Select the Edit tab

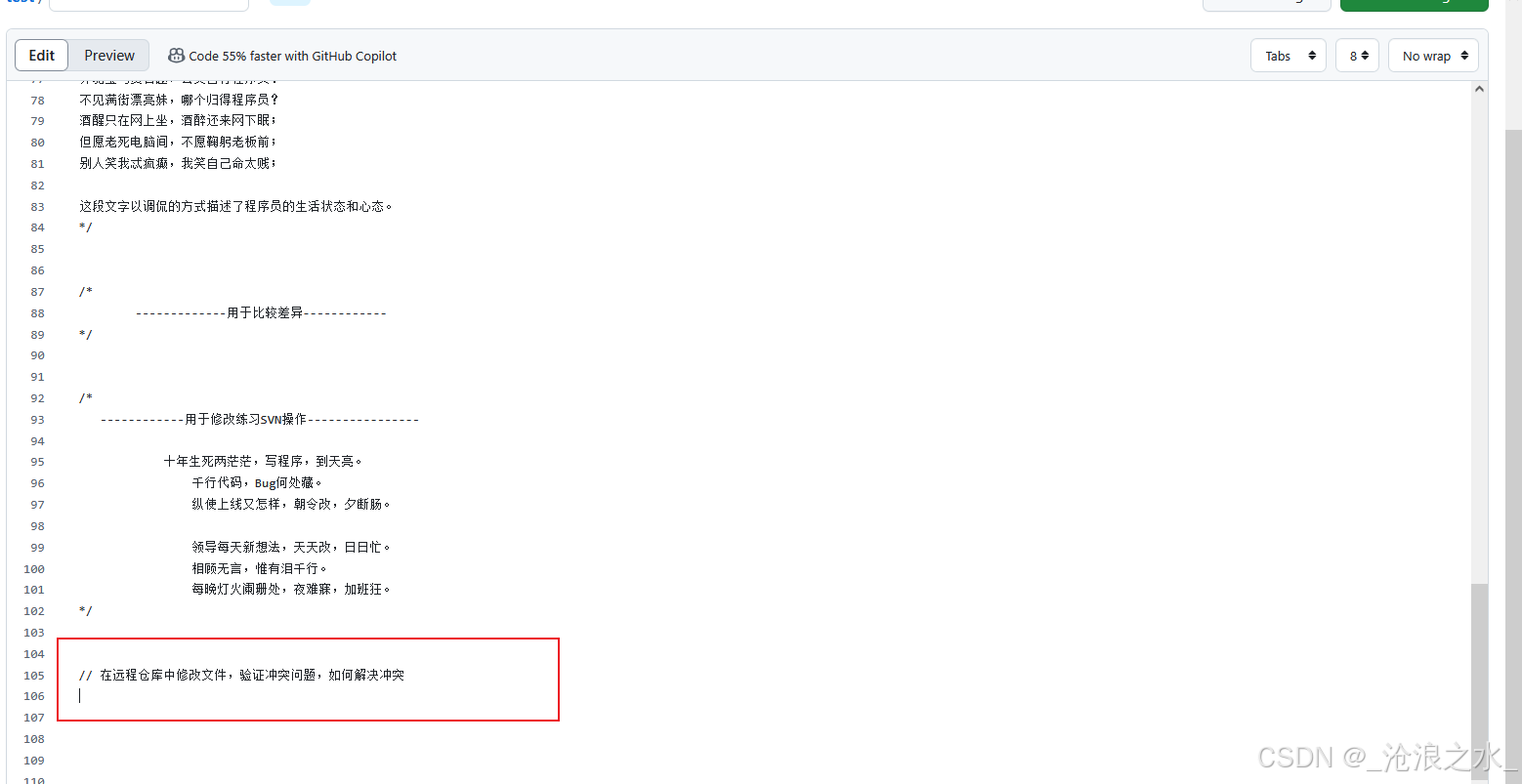pyautogui.click(x=42, y=56)
